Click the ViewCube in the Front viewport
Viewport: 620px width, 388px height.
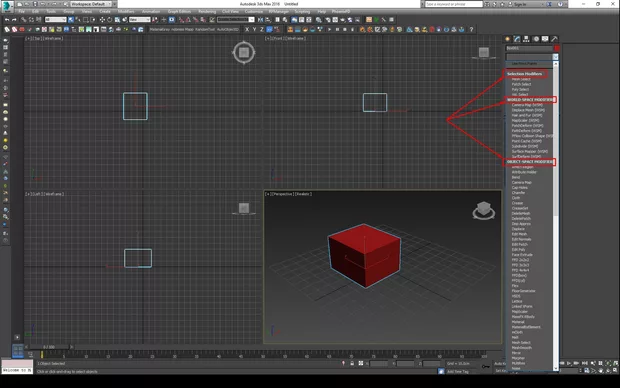pyautogui.click(x=484, y=53)
